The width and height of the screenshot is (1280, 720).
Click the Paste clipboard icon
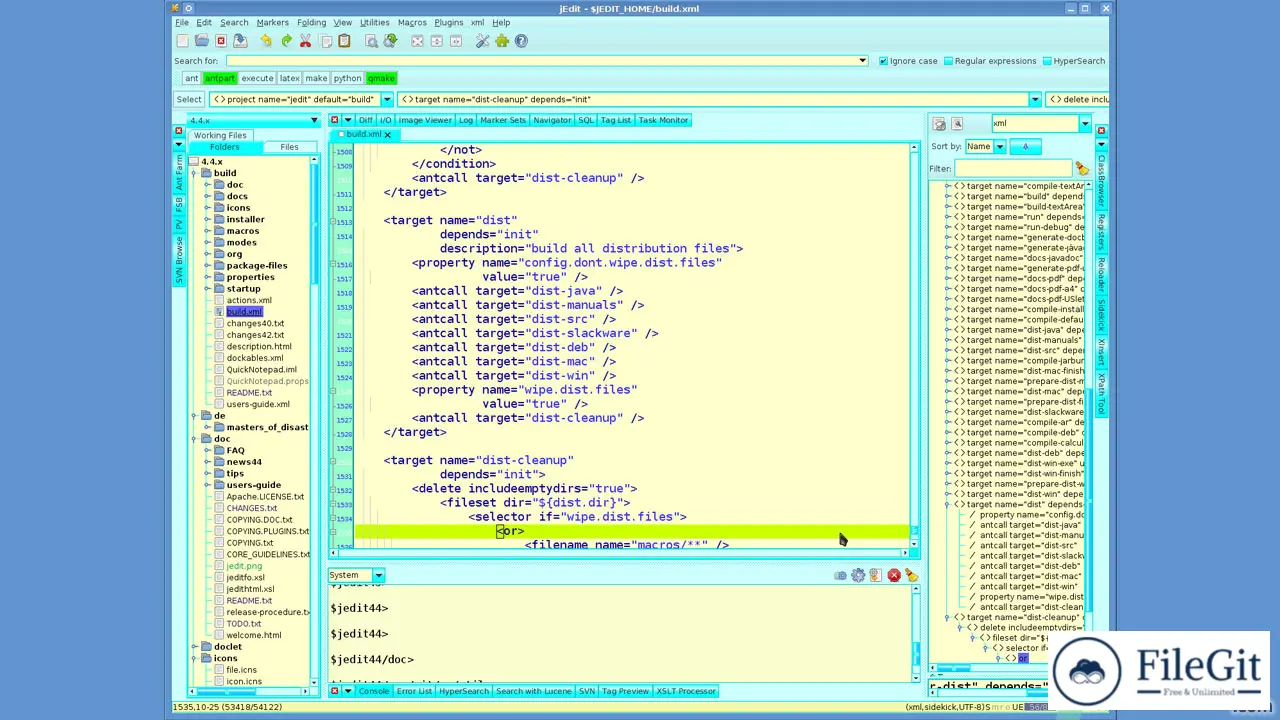pyautogui.click(x=344, y=41)
